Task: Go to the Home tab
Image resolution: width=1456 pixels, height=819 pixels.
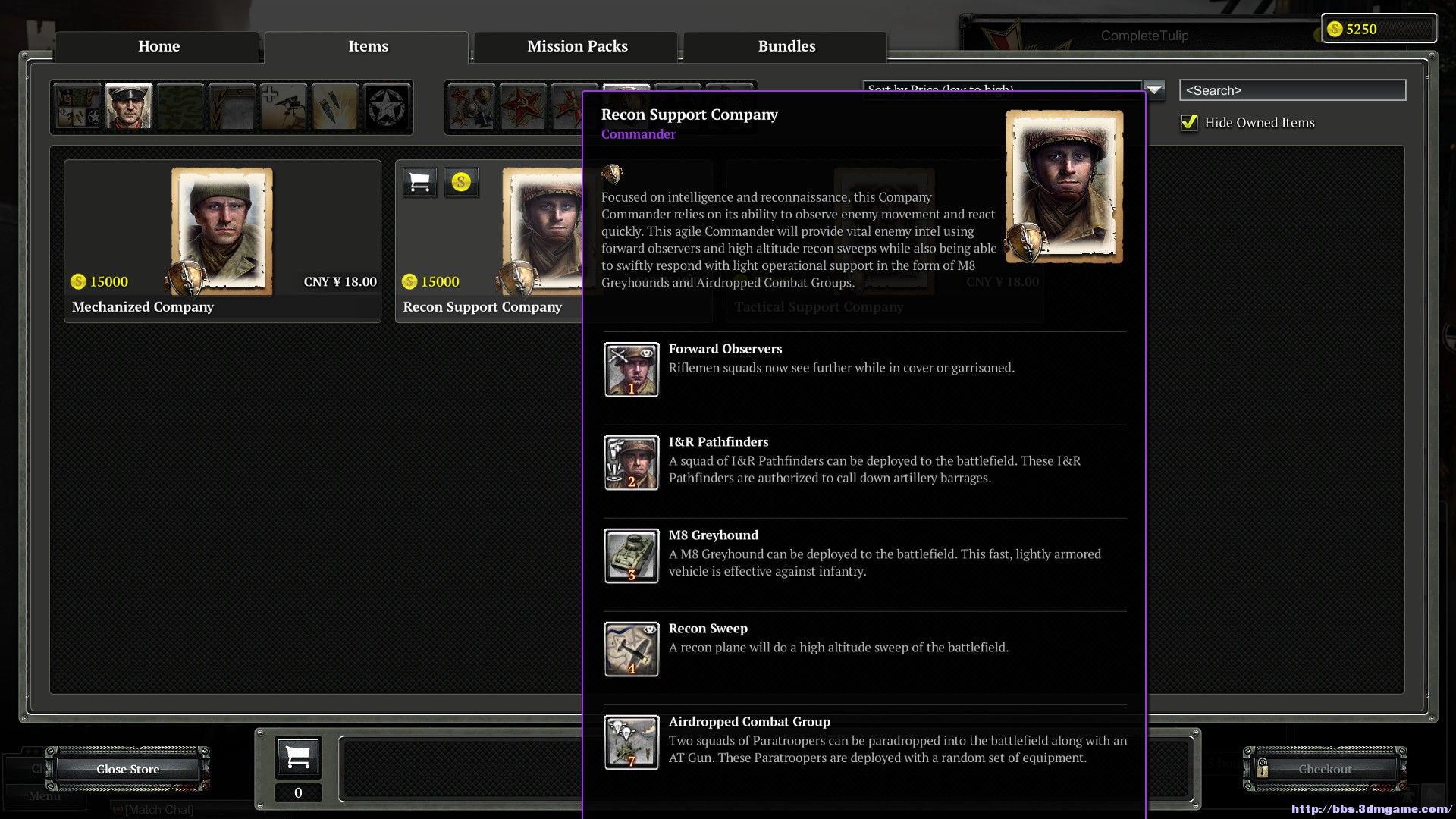Action: (x=158, y=46)
